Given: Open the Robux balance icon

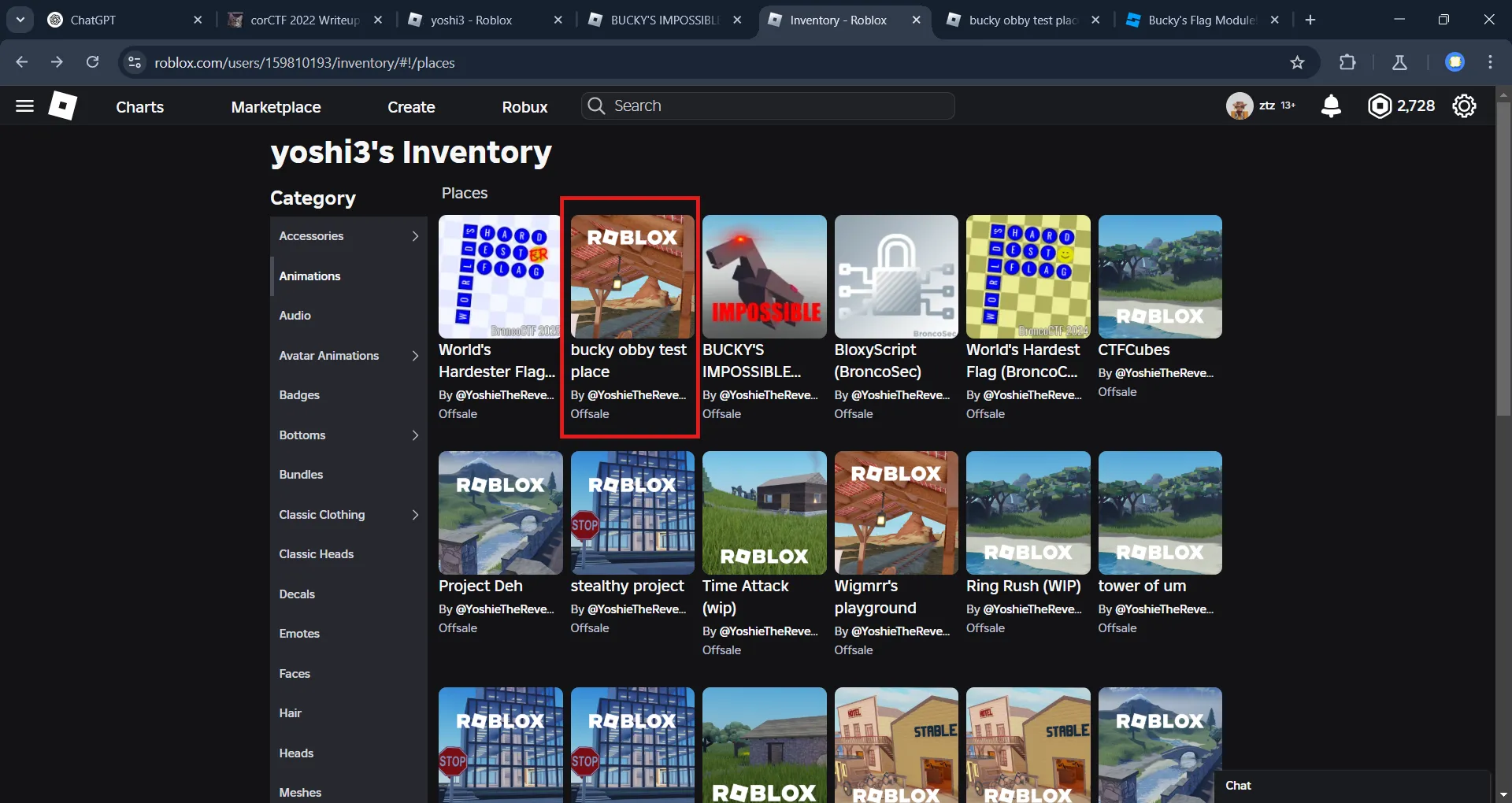Looking at the screenshot, I should point(1380,105).
